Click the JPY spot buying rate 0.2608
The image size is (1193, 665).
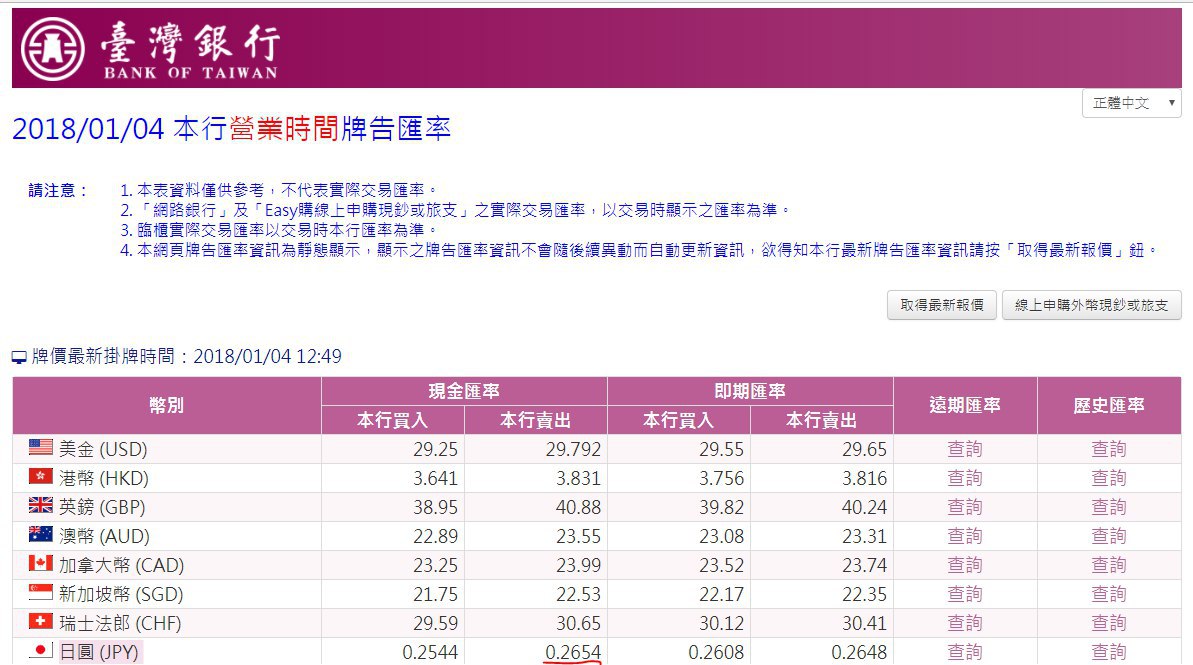716,652
